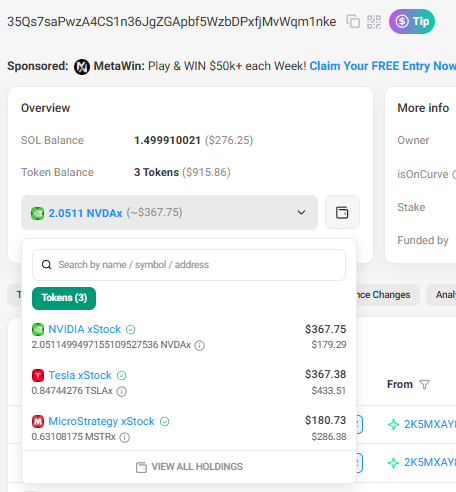Show info for the TSLAx balance
The height and width of the screenshot is (492, 456).
pos(122,391)
